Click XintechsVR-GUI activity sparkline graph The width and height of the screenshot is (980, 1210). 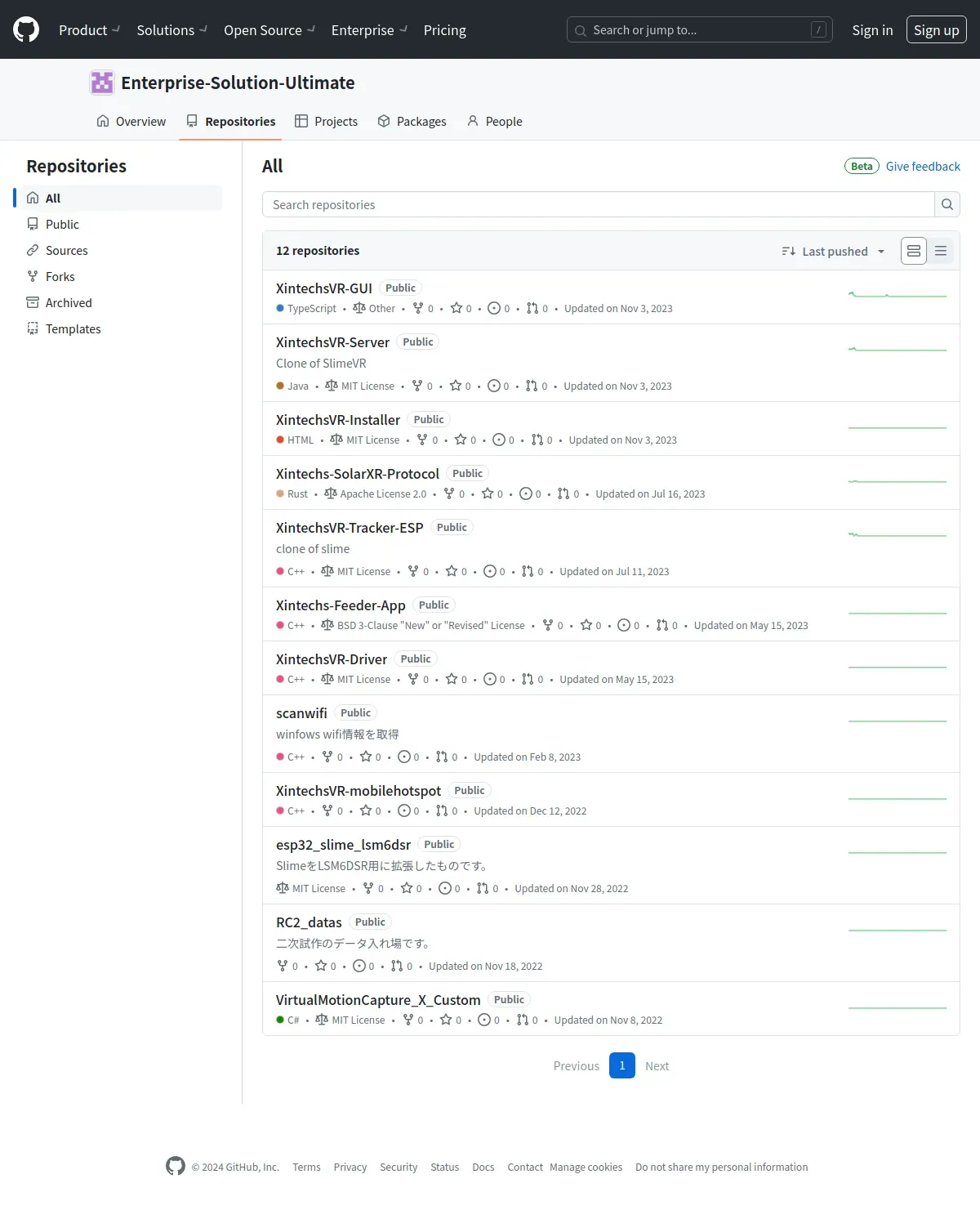click(x=898, y=294)
